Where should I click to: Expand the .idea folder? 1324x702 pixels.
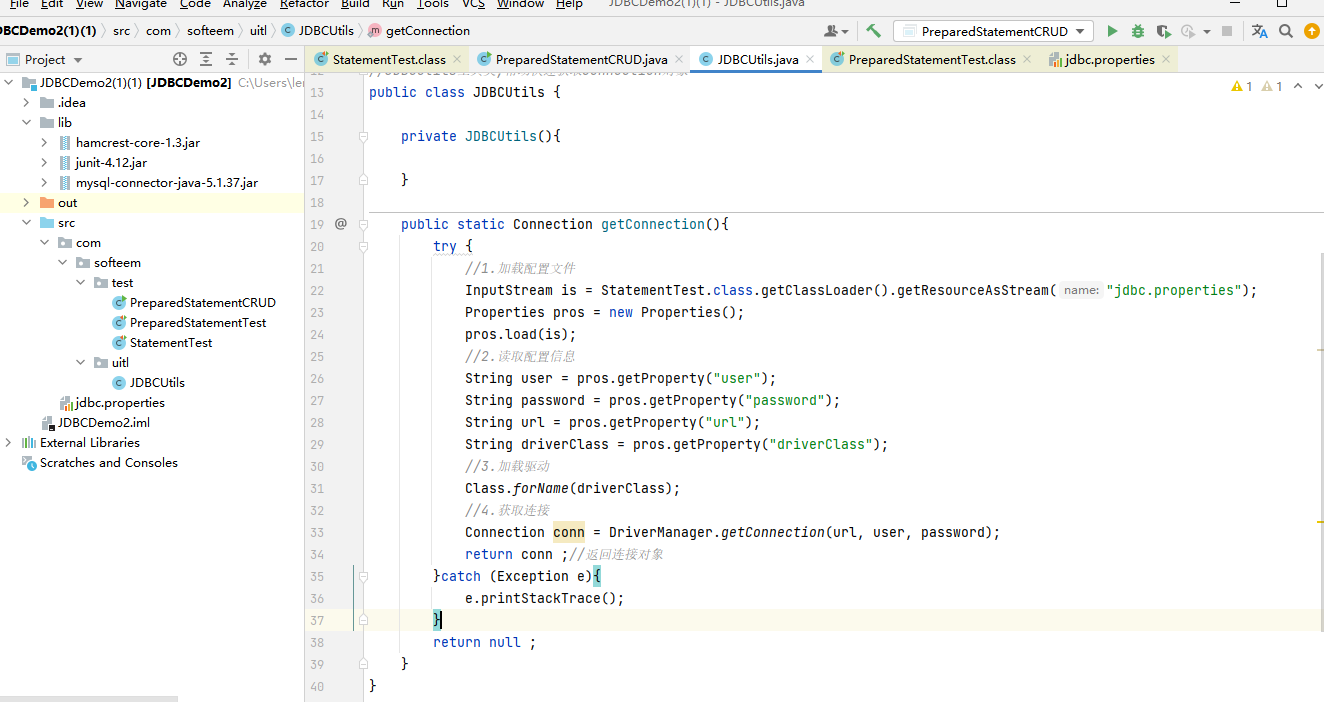(28, 102)
